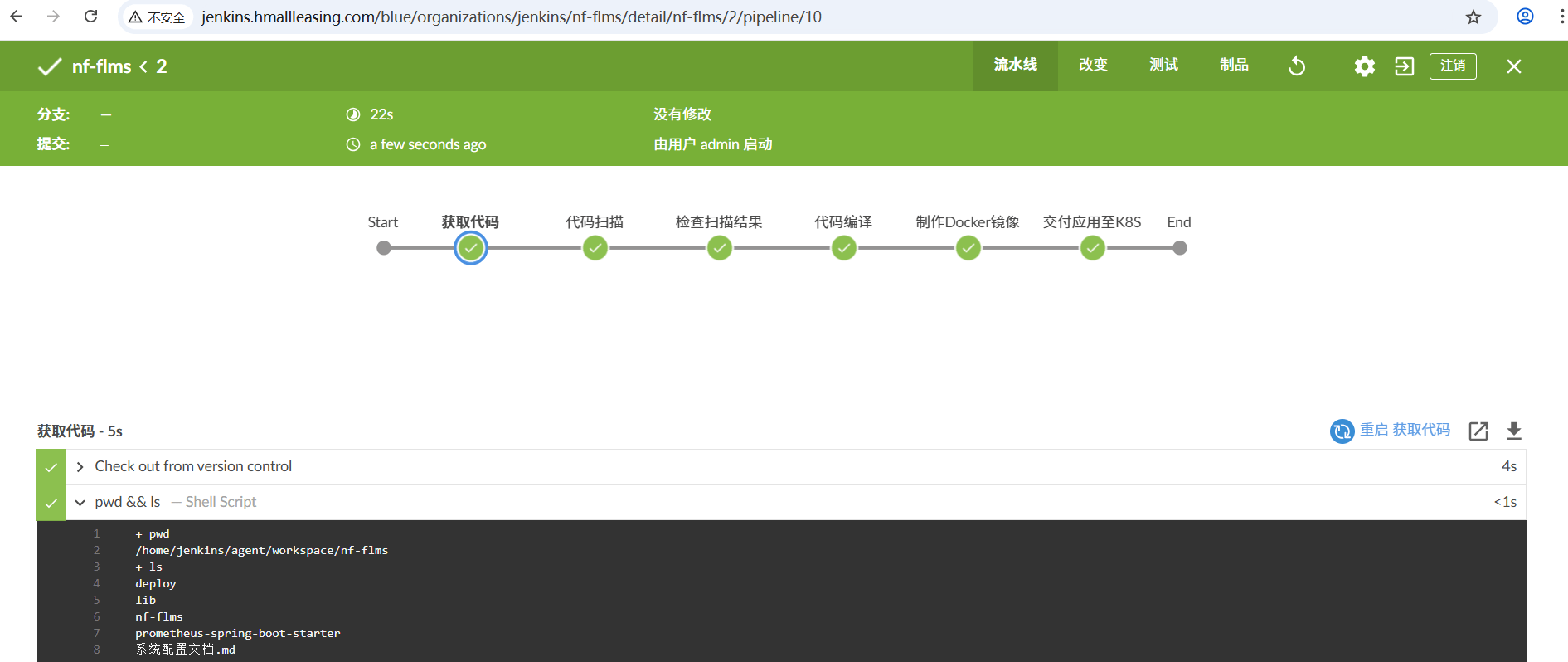
Task: Click the go to classic exit icon
Action: click(x=1404, y=66)
